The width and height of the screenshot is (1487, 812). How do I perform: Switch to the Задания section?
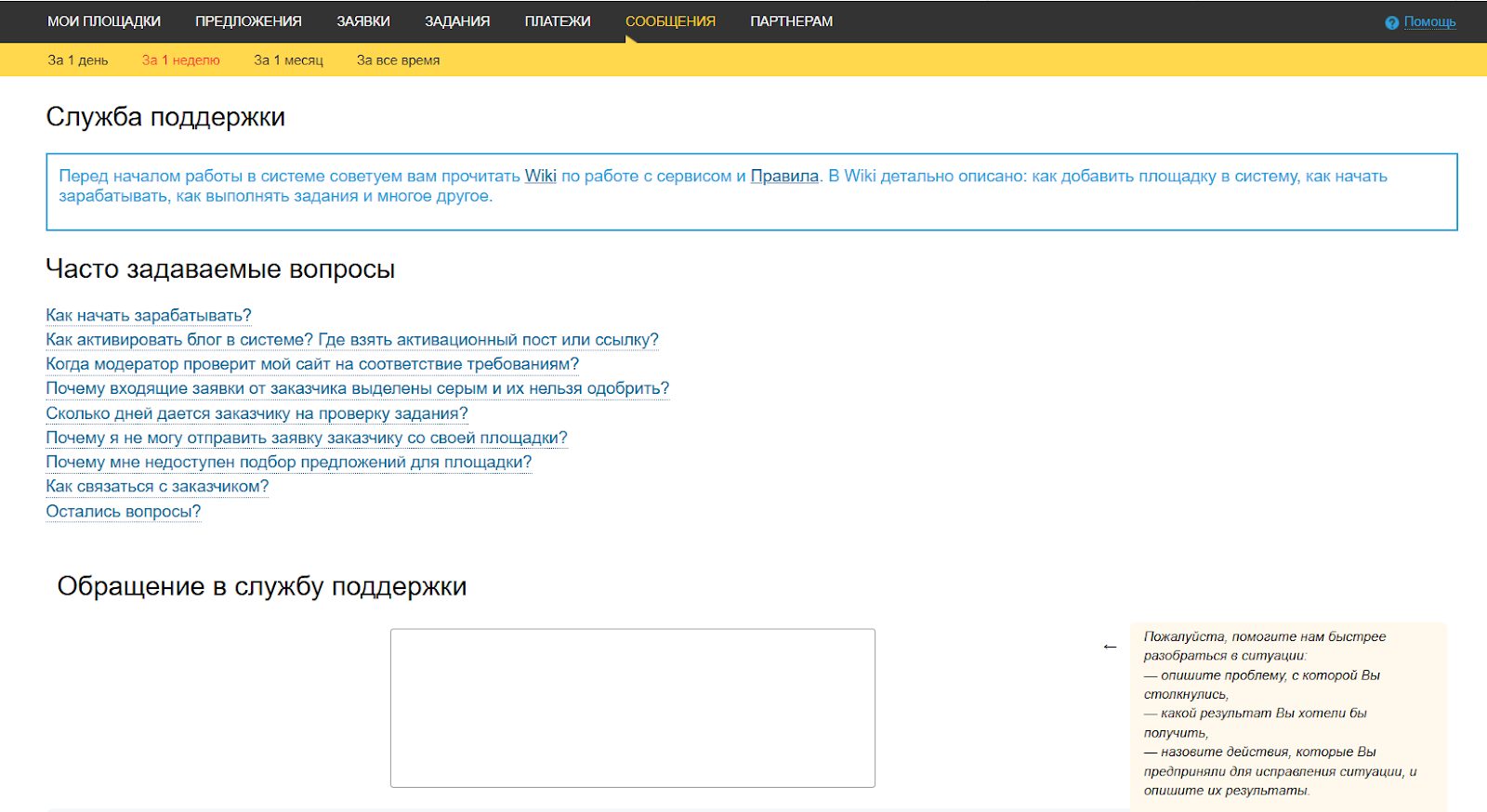457,21
